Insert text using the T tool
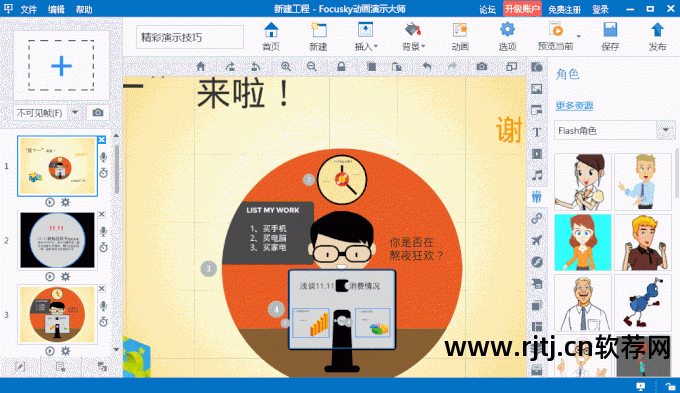The height and width of the screenshot is (393, 680). pyautogui.click(x=537, y=132)
